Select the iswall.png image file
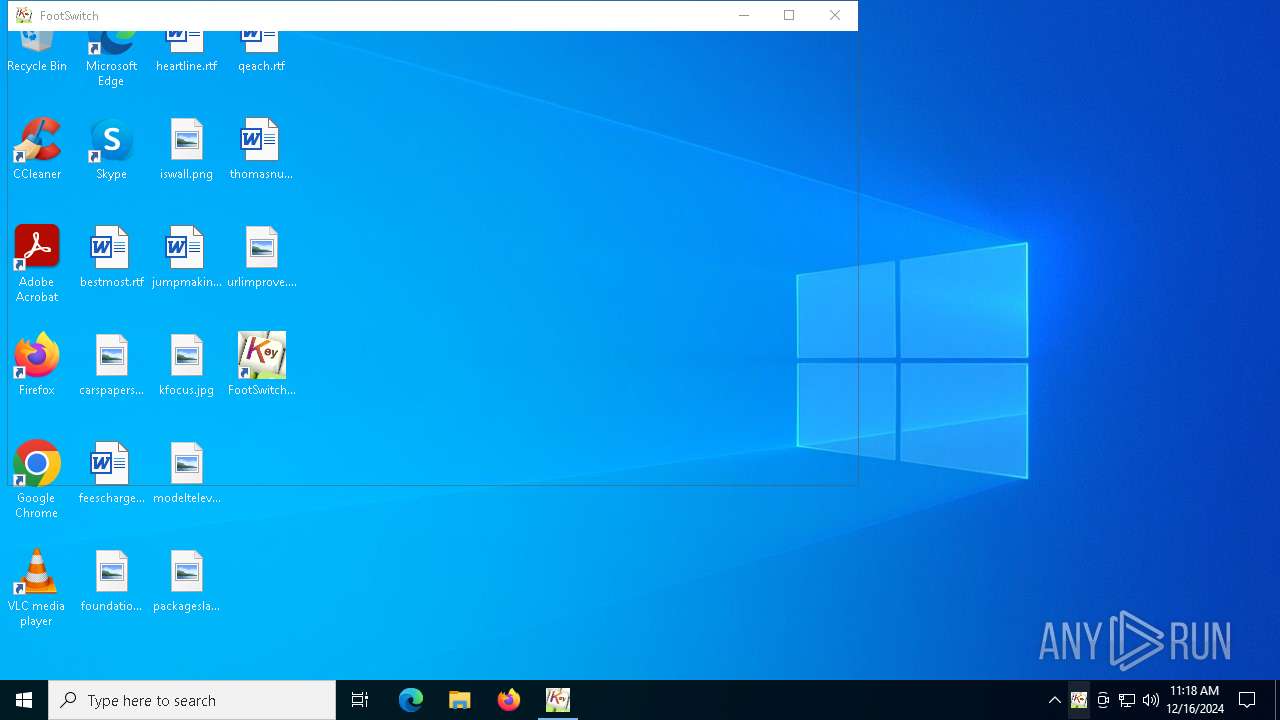 pos(186,149)
